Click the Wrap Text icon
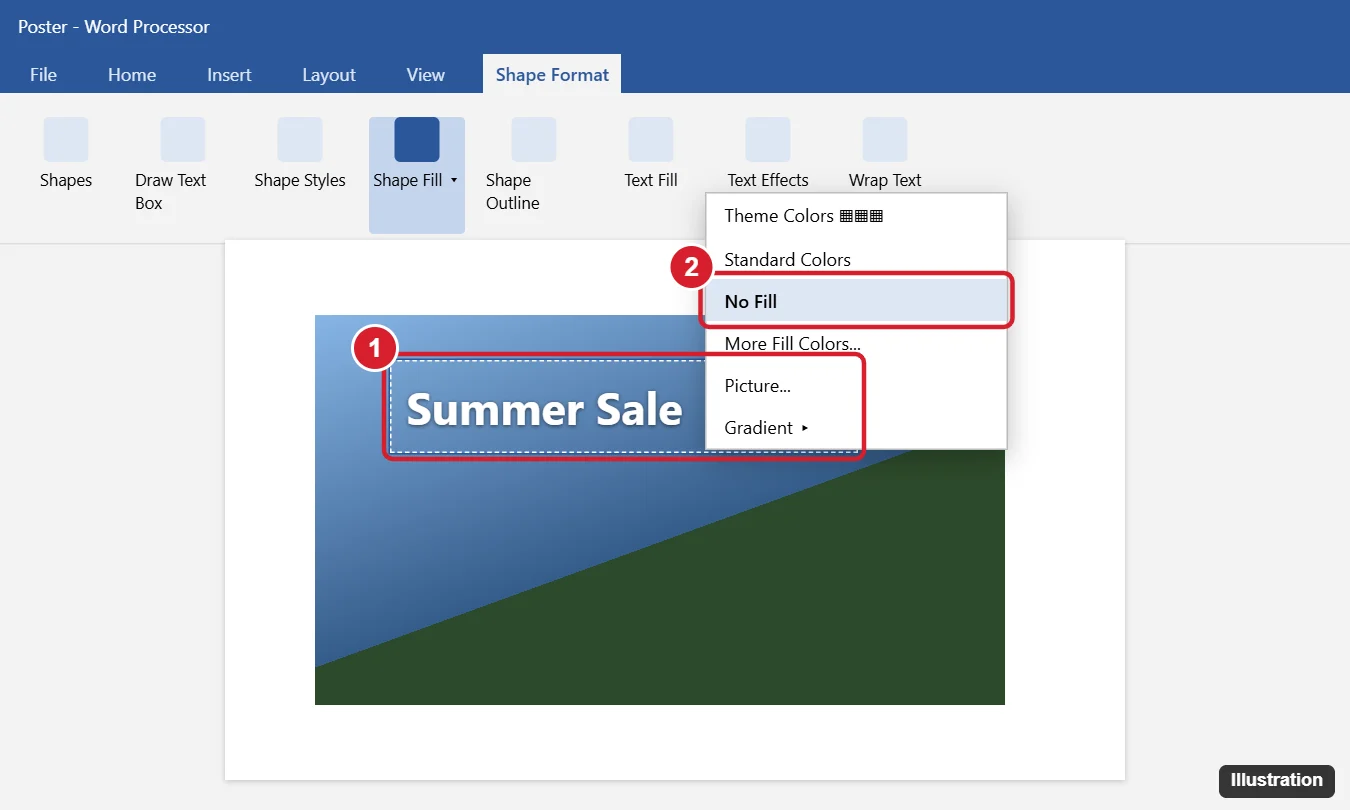Screen dimensions: 1350x810 tap(885, 139)
